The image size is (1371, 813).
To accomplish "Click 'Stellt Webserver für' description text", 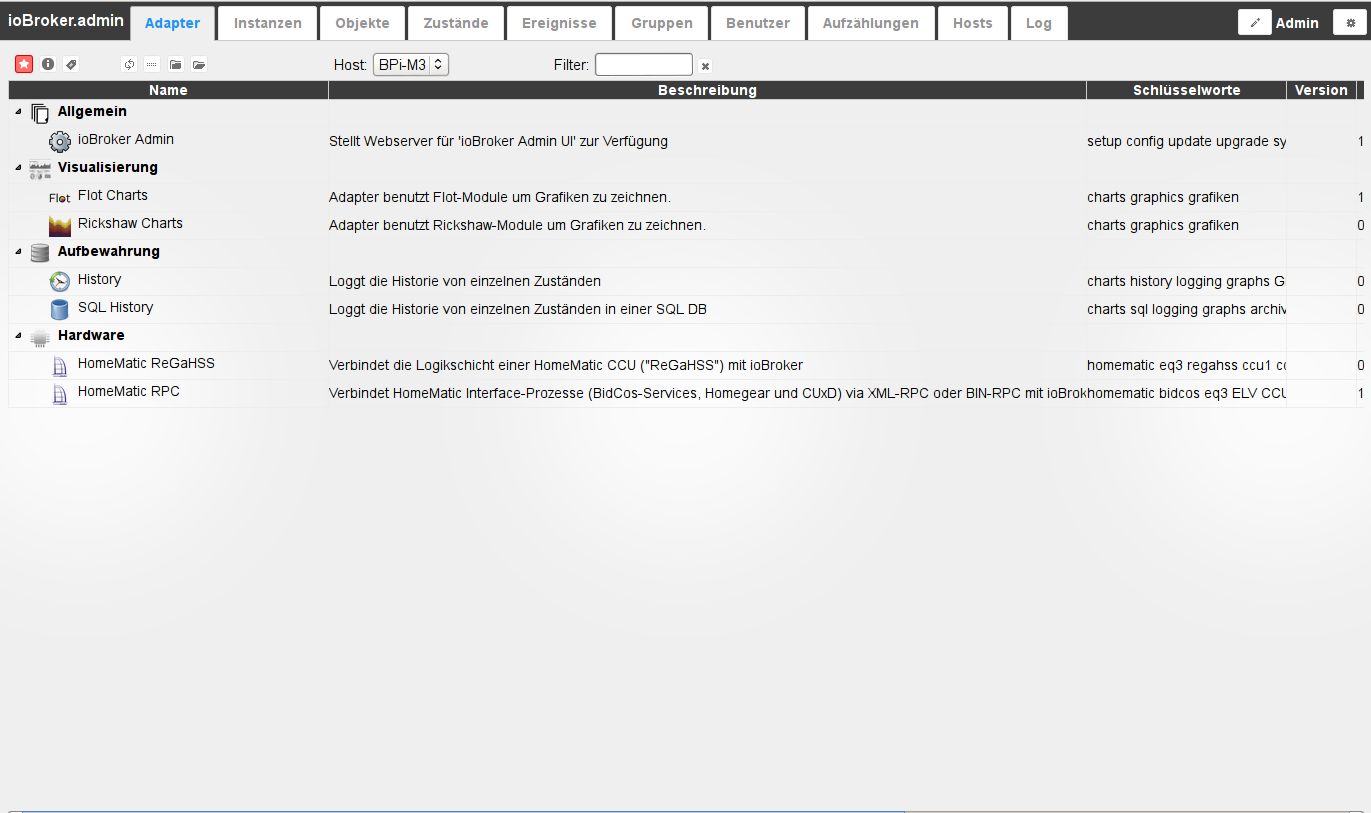I will click(x=498, y=141).
